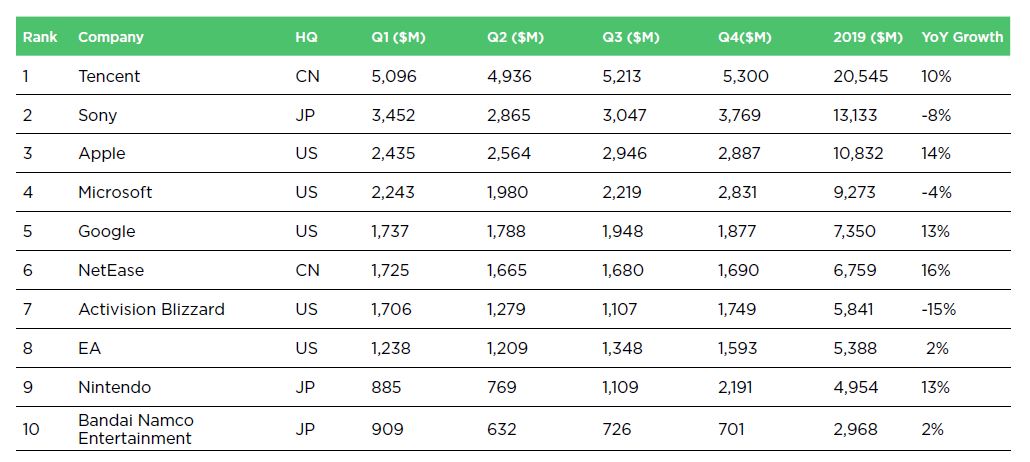Select the Q3 ($M) column header
The height and width of the screenshot is (462, 1030).
tap(631, 37)
